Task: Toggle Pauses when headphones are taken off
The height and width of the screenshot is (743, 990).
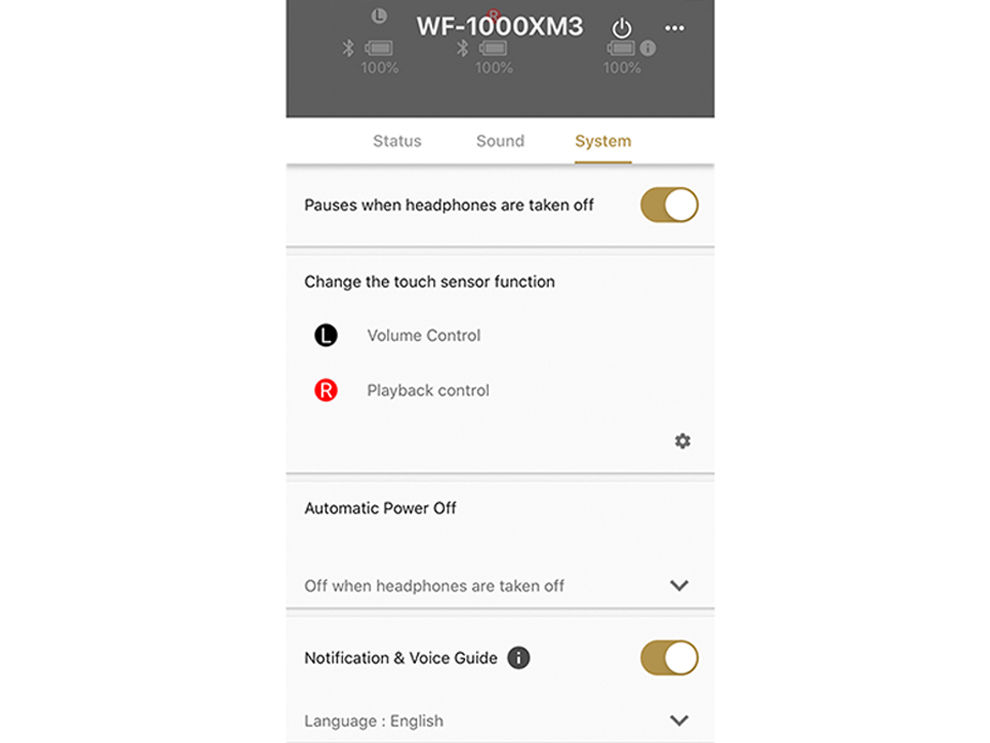Action: (x=669, y=205)
